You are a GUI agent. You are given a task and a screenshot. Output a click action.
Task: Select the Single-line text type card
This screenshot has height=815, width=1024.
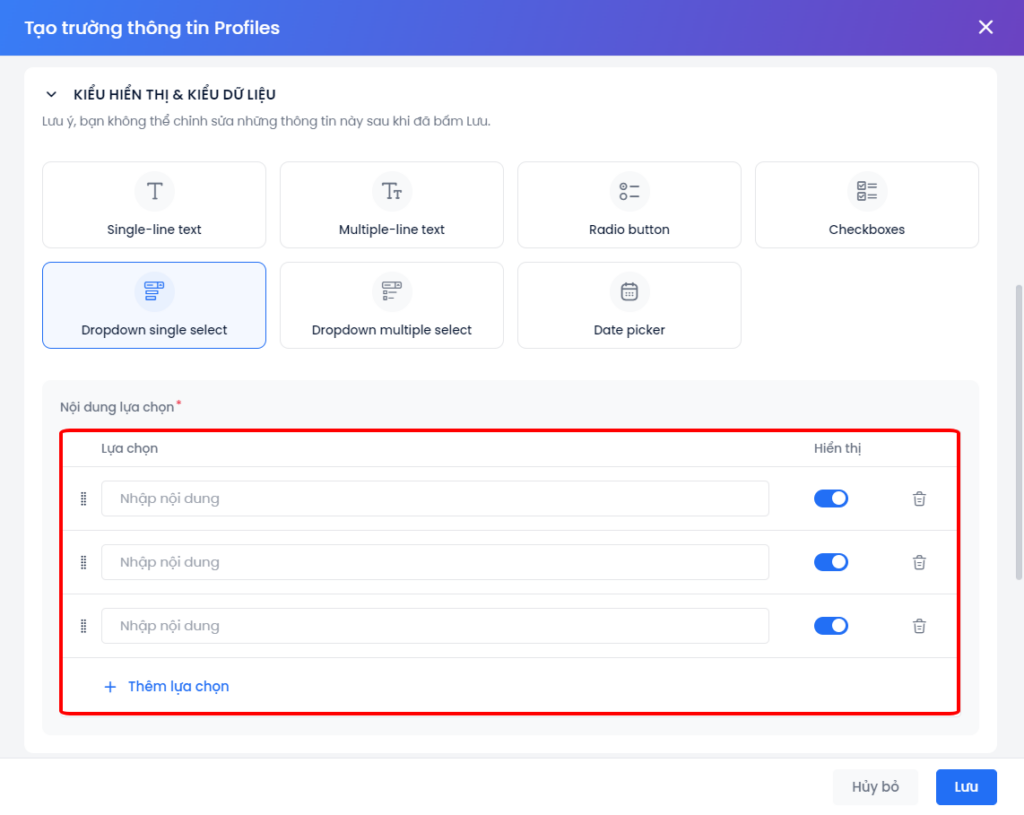[x=154, y=205]
